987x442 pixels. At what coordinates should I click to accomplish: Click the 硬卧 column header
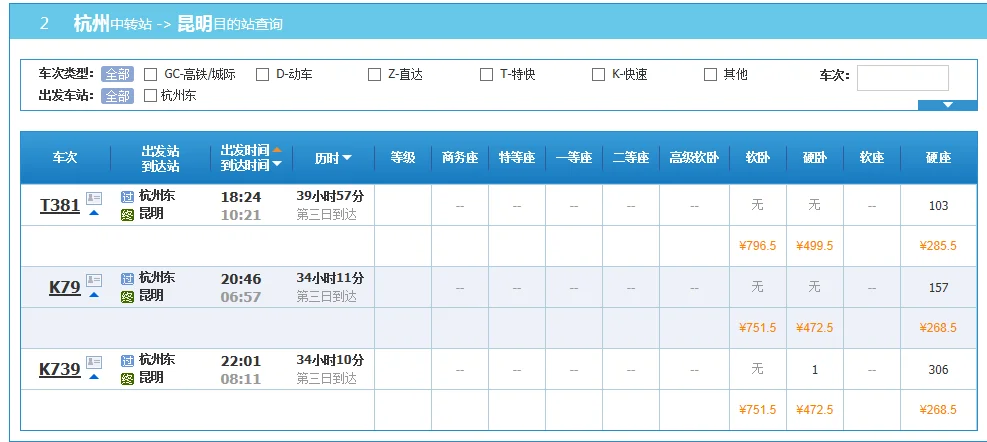click(x=815, y=158)
